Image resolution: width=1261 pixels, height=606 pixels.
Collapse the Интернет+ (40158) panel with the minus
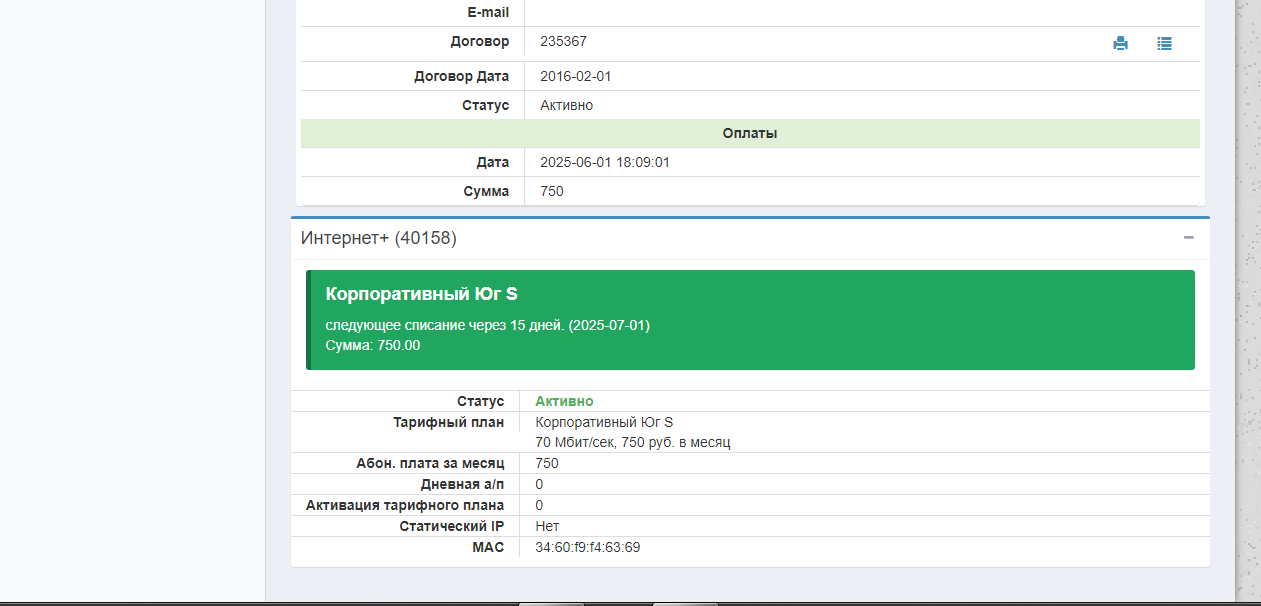pyautogui.click(x=1189, y=238)
